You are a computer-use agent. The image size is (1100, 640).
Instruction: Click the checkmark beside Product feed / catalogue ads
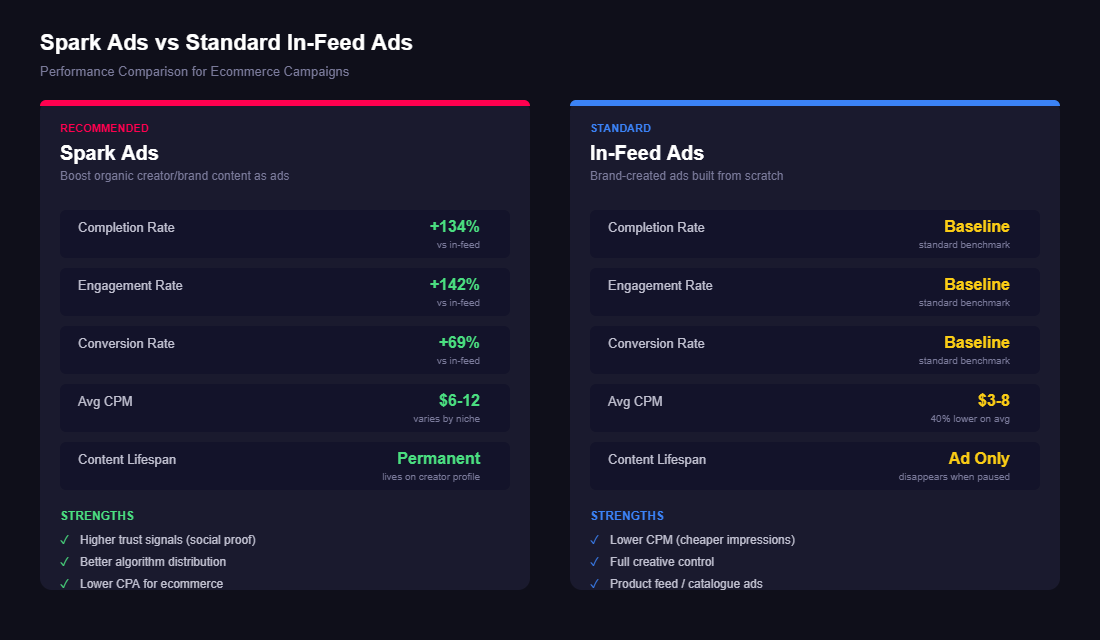click(x=594, y=584)
